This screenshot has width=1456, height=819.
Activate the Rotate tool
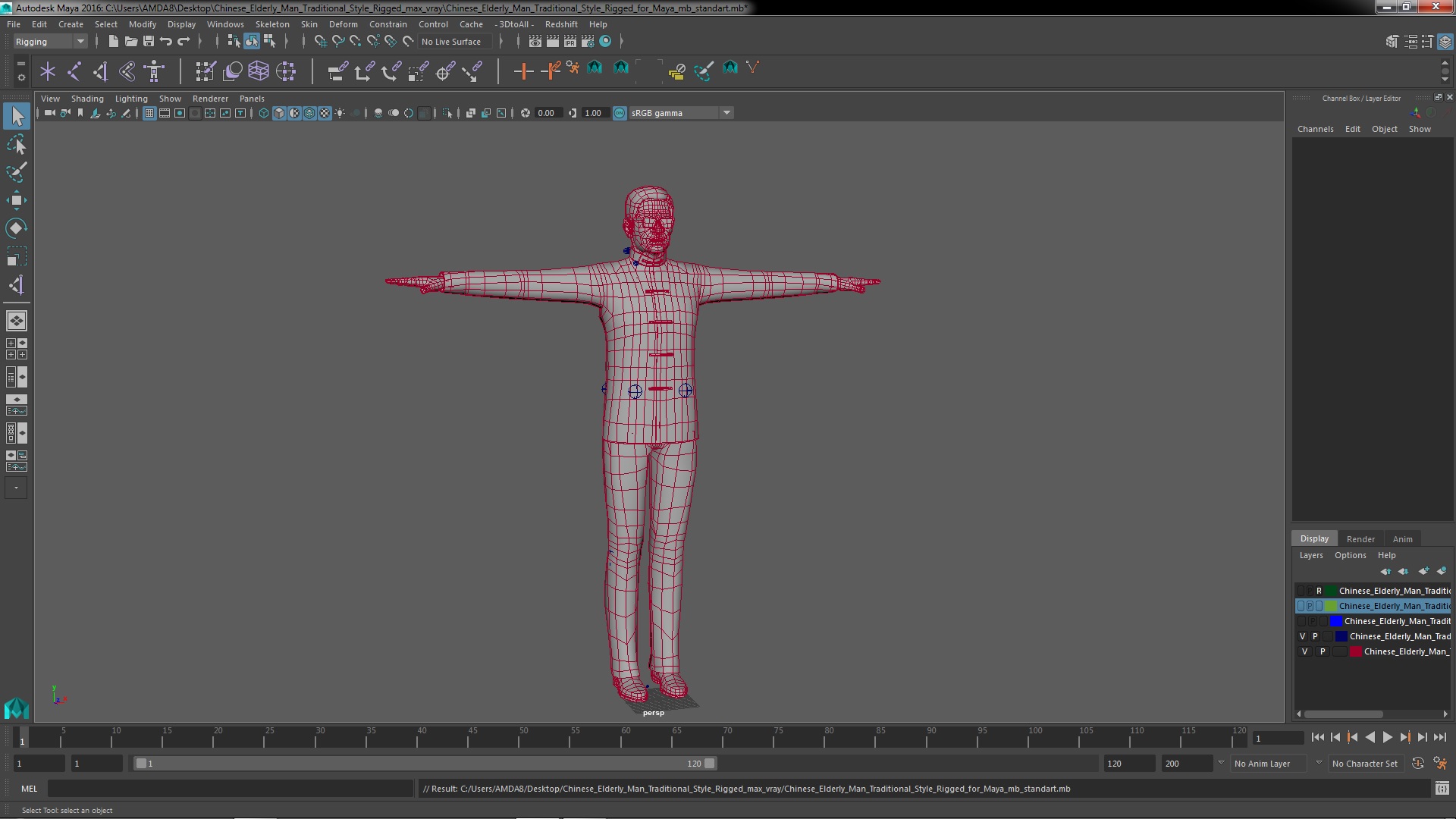coord(17,228)
